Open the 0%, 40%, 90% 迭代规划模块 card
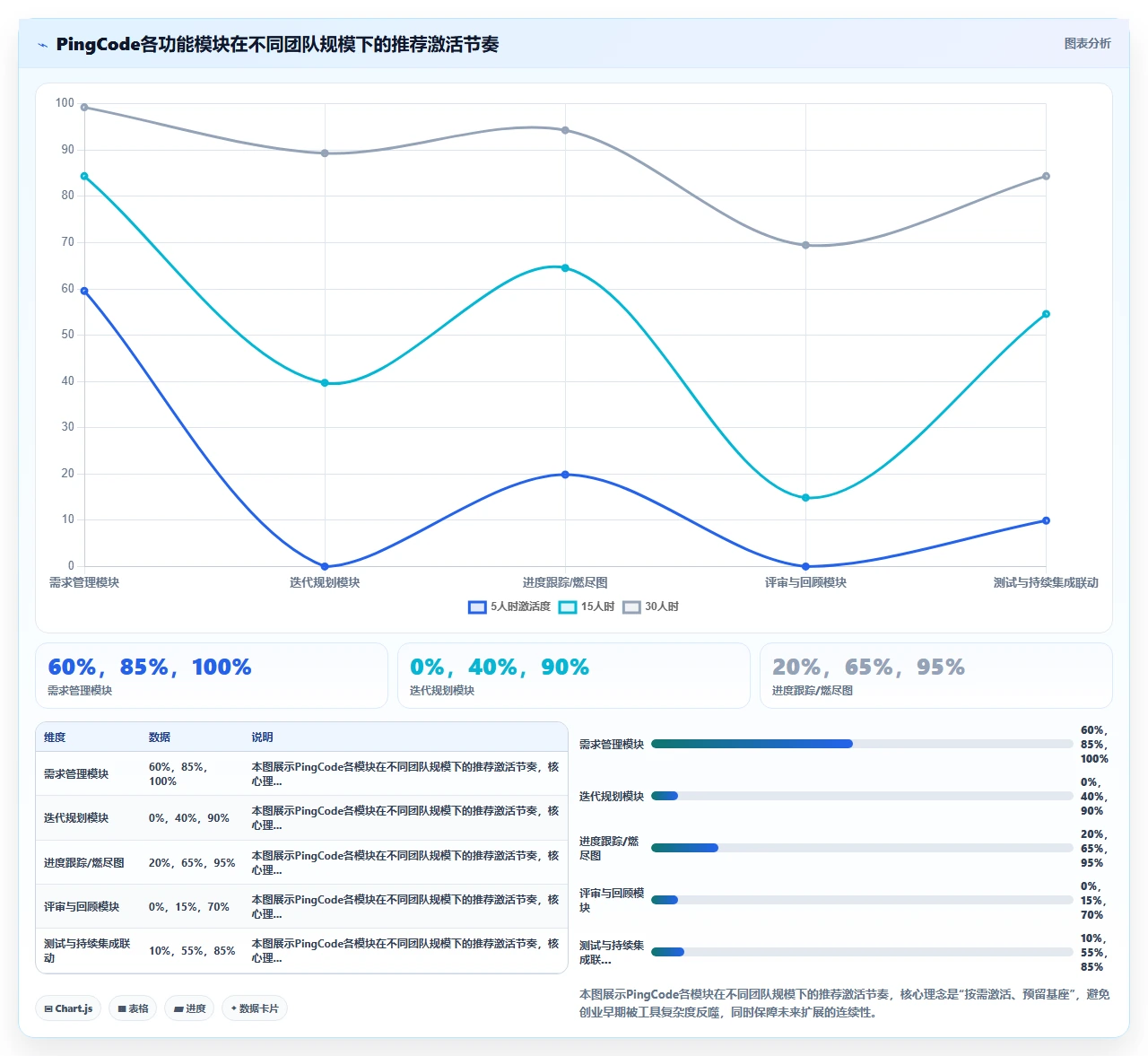Screen dimensions: 1148x1056 coord(574,676)
